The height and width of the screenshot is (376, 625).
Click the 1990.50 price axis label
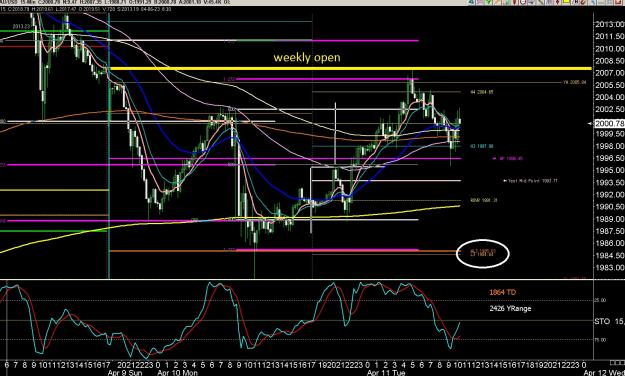609,207
